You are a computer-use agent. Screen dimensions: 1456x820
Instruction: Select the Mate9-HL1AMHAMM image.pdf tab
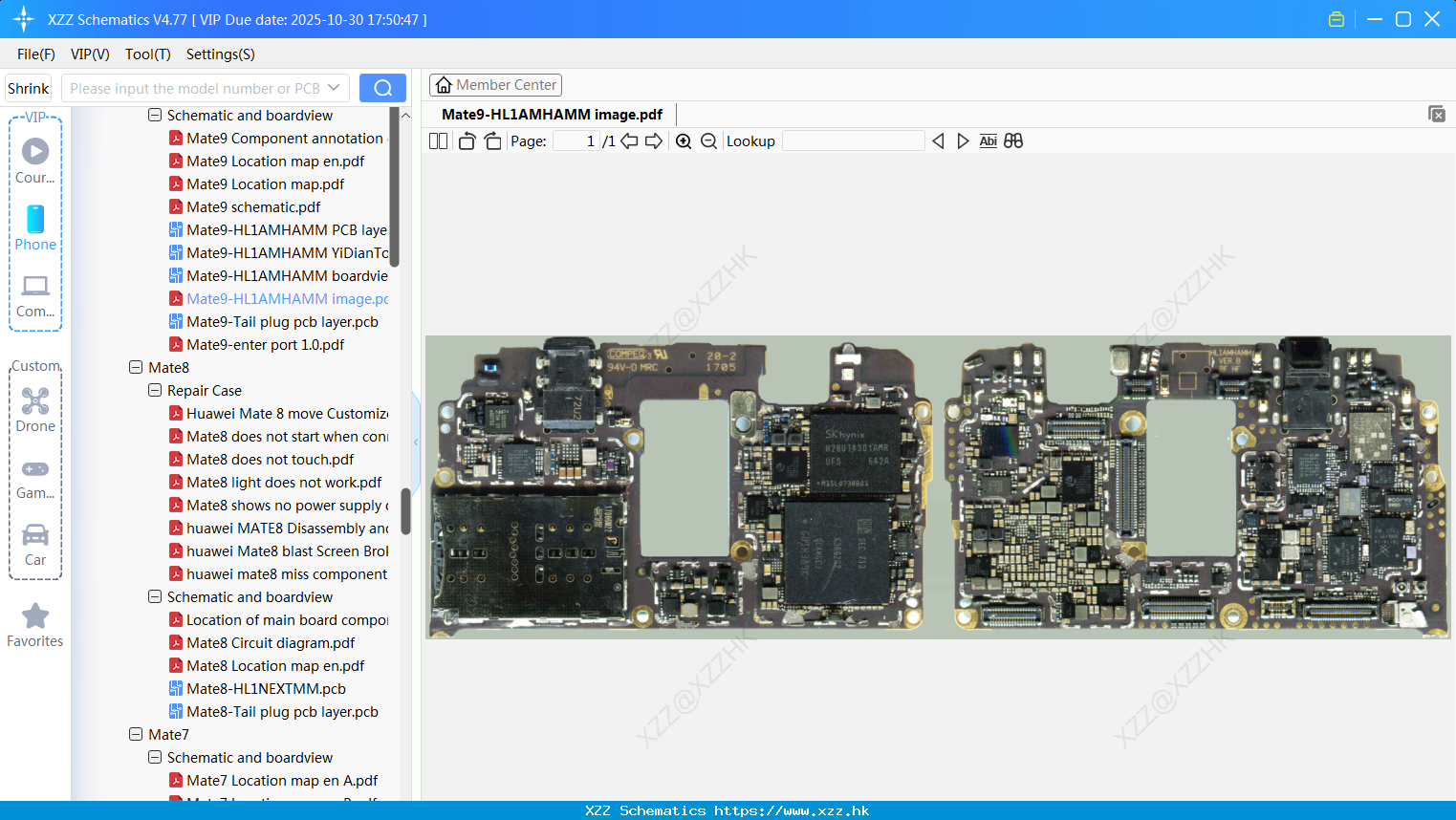[x=552, y=115]
